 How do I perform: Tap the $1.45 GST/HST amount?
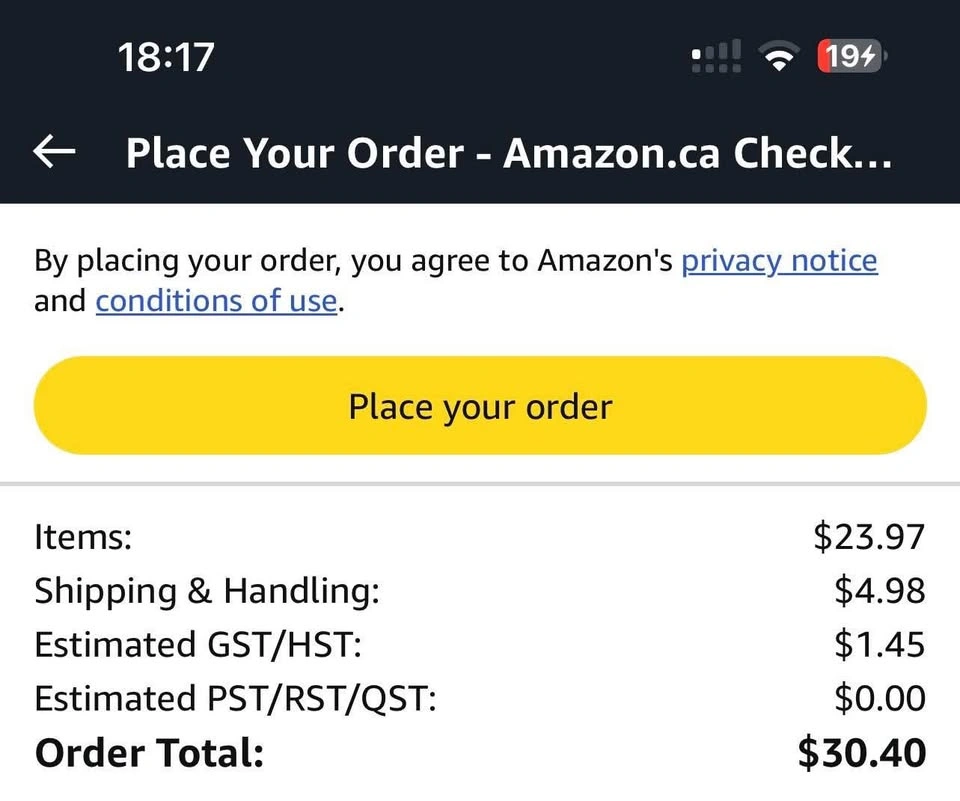(x=880, y=644)
